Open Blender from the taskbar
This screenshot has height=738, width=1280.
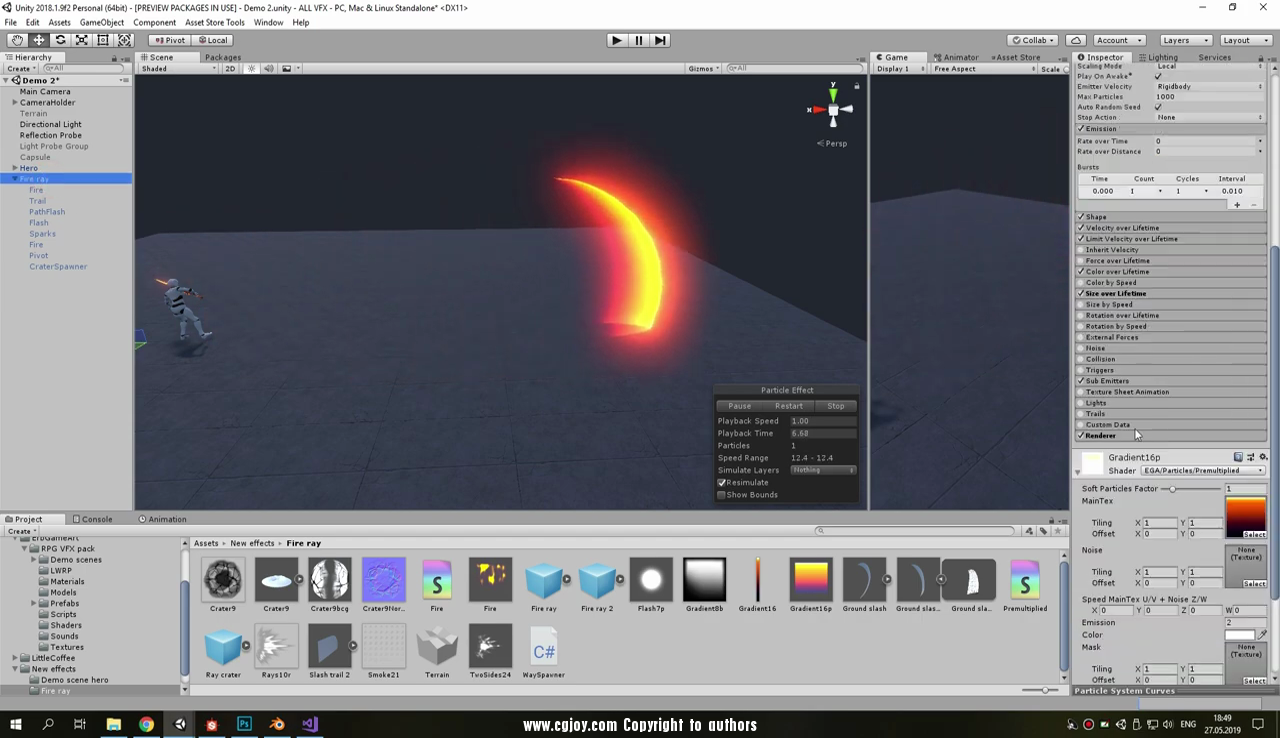pos(277,724)
